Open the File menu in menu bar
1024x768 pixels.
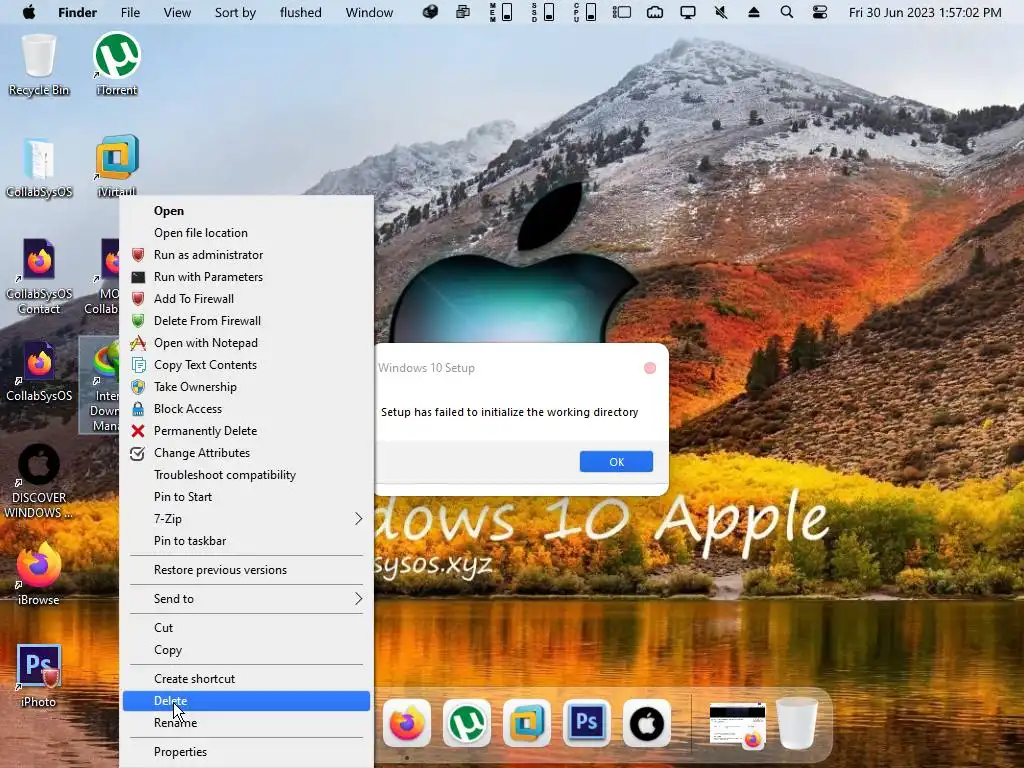(x=130, y=12)
